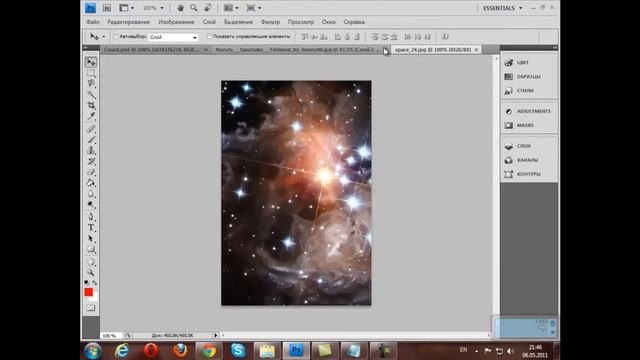Select the Dodge tool
Screen dimensions: 640x360
[x=91, y=204]
